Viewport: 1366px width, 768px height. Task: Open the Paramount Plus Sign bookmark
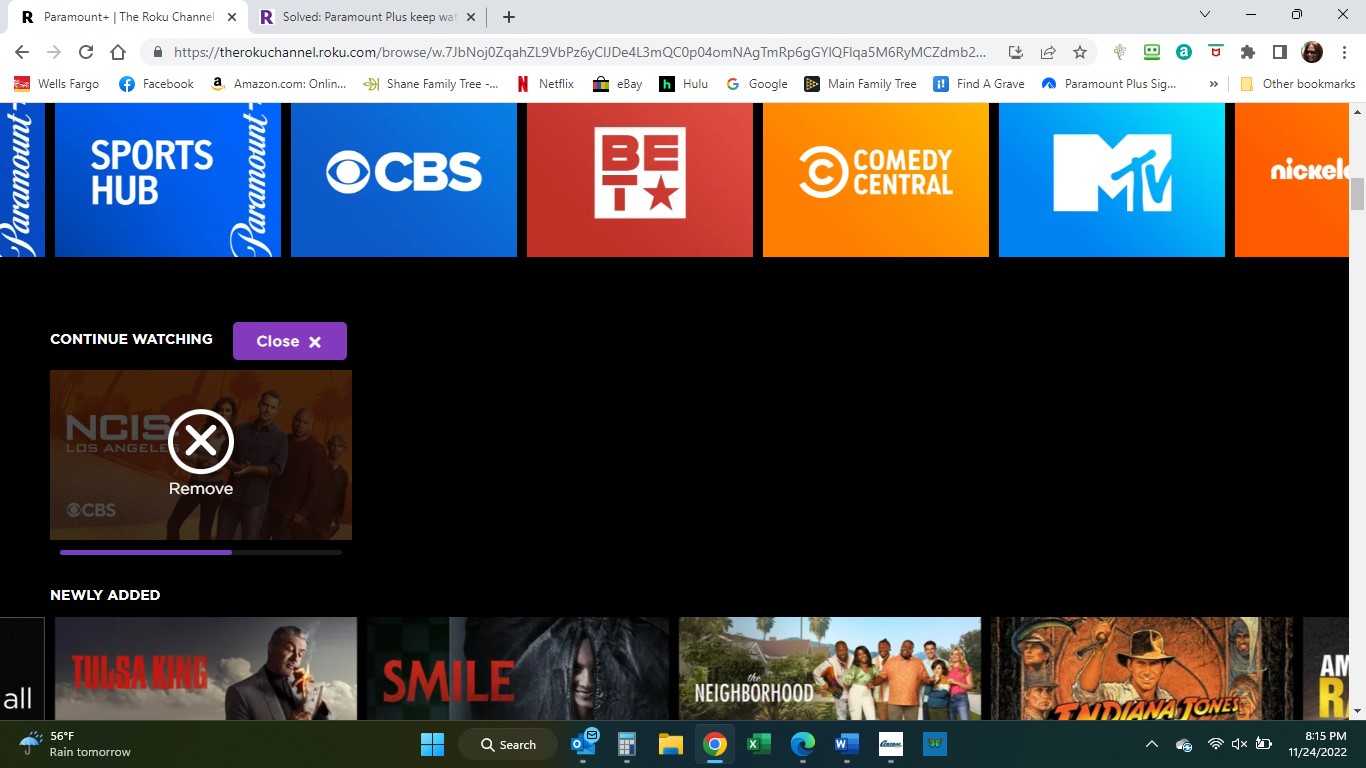click(1109, 84)
